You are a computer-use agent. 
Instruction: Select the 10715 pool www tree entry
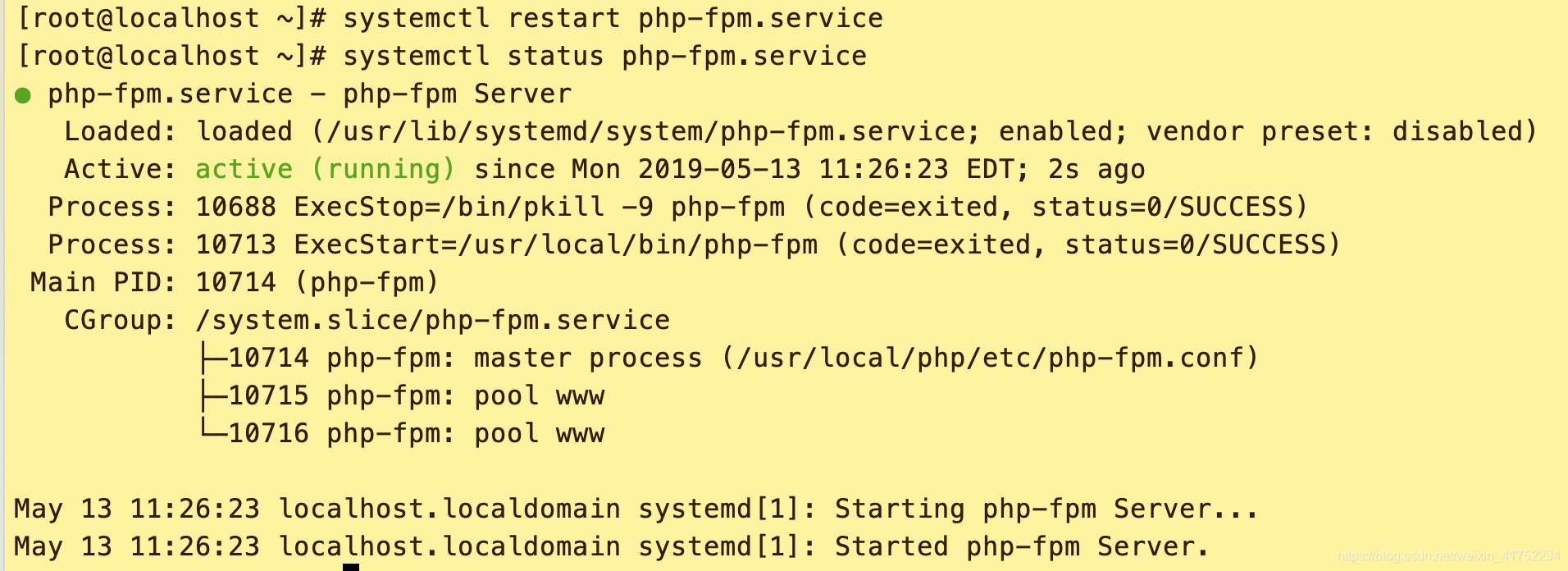(402, 395)
